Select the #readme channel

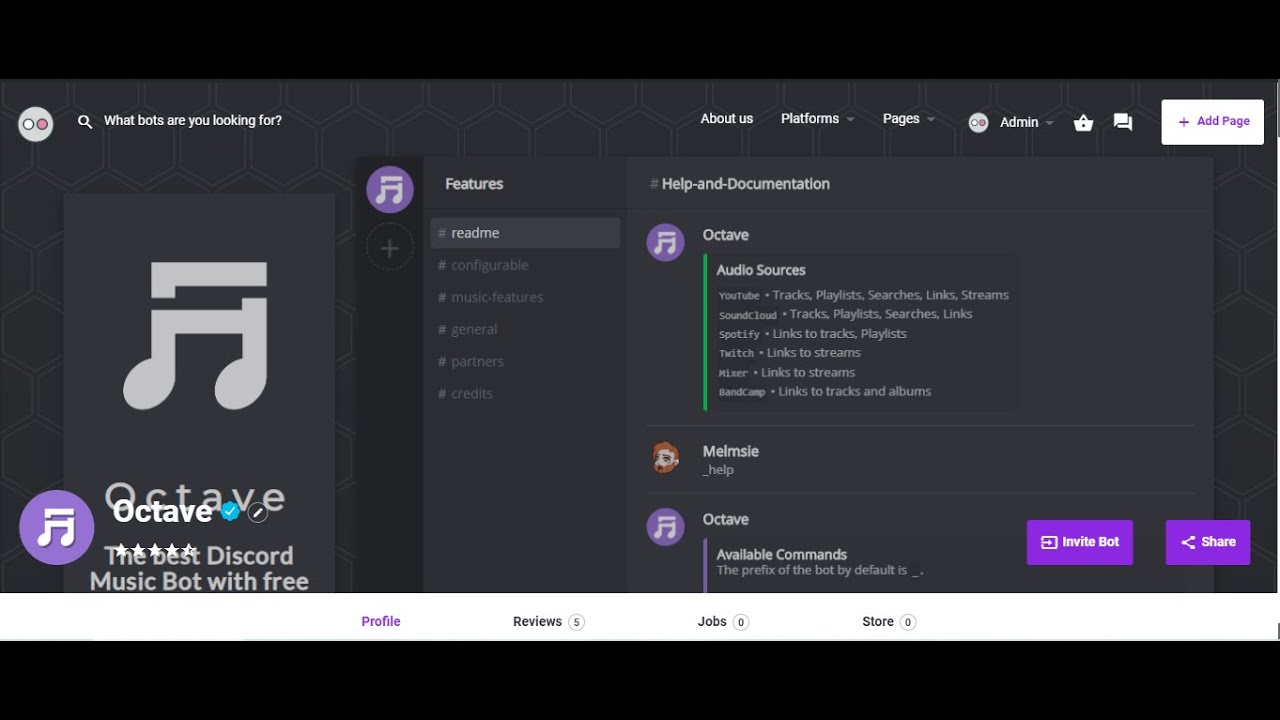click(525, 233)
